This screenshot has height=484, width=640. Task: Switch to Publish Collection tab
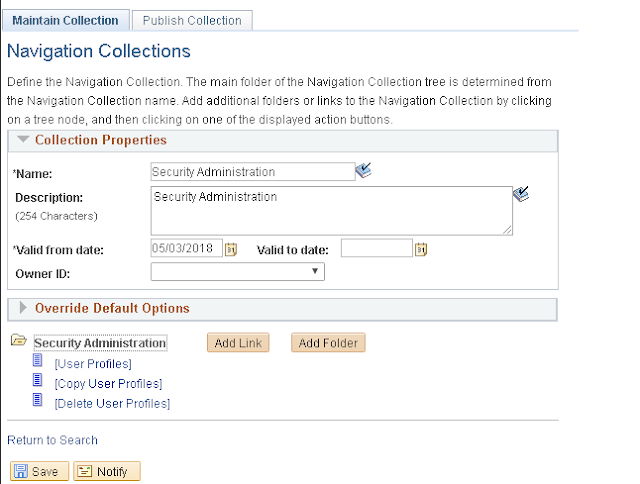tap(192, 20)
